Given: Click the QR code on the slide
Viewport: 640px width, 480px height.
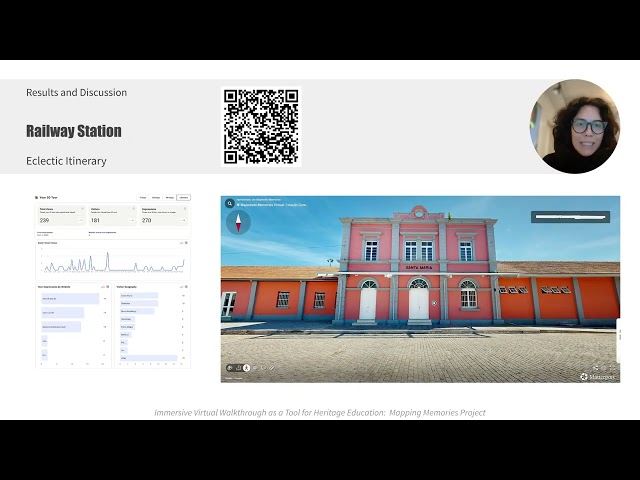Looking at the screenshot, I should coord(261,127).
